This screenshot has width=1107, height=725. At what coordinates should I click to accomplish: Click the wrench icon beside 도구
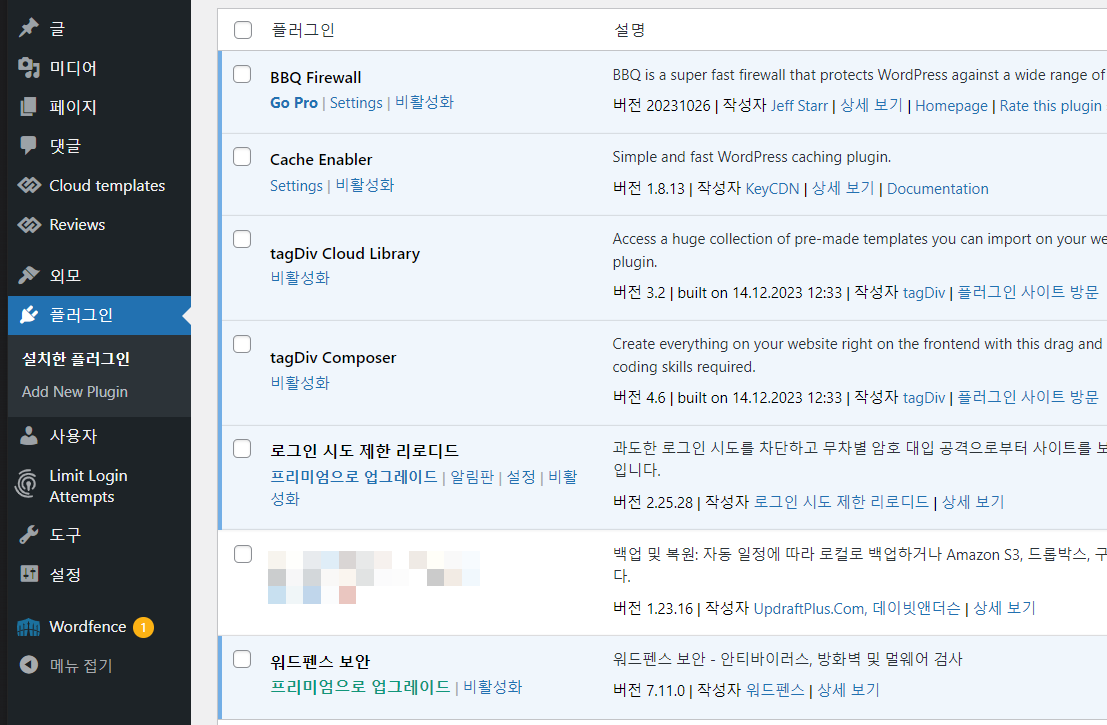(x=28, y=534)
